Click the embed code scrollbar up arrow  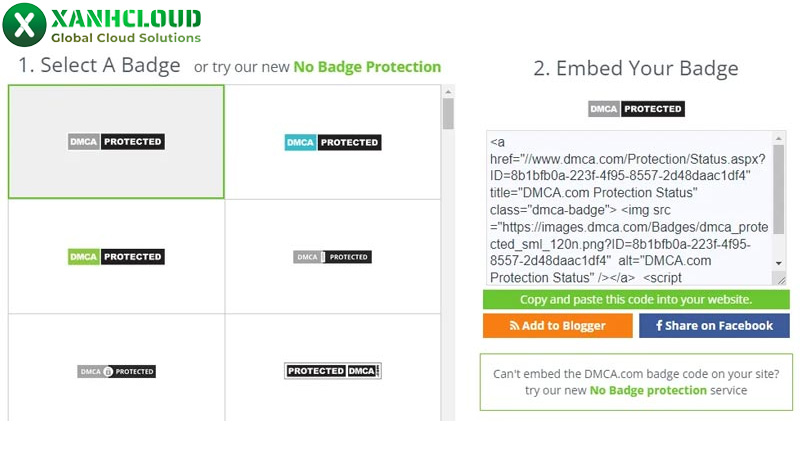pyautogui.click(x=779, y=137)
